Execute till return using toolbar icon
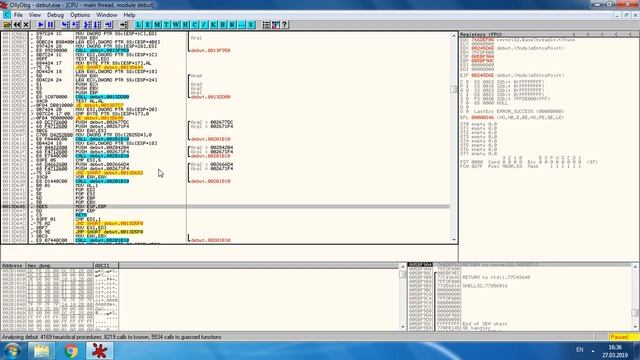 tap(109, 25)
